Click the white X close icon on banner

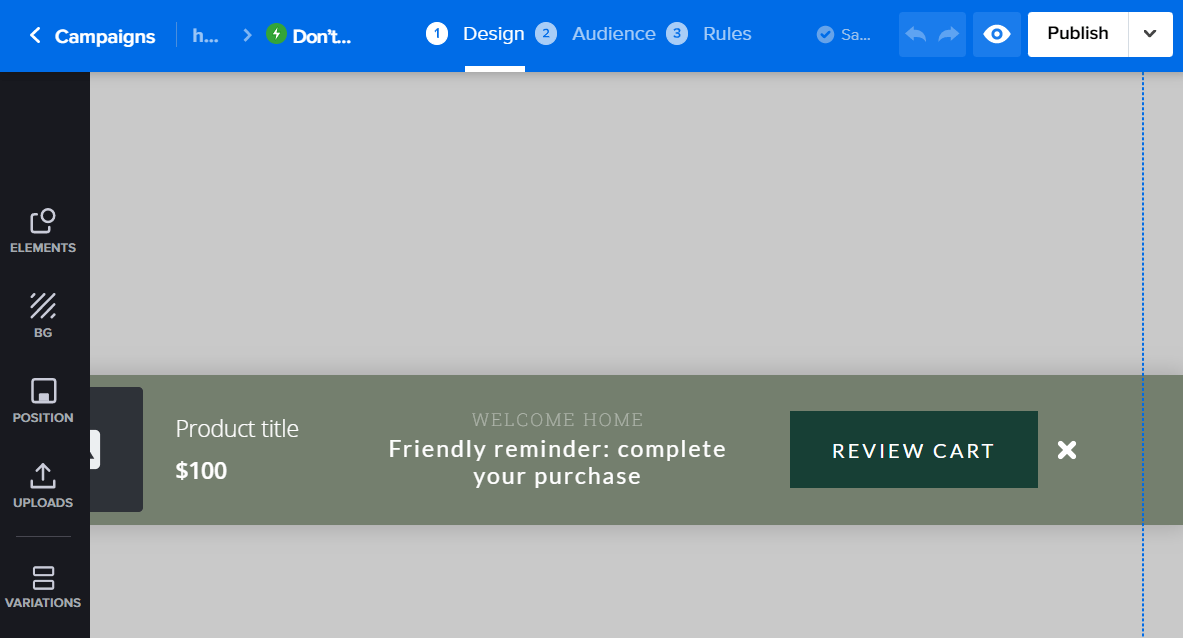click(1067, 450)
